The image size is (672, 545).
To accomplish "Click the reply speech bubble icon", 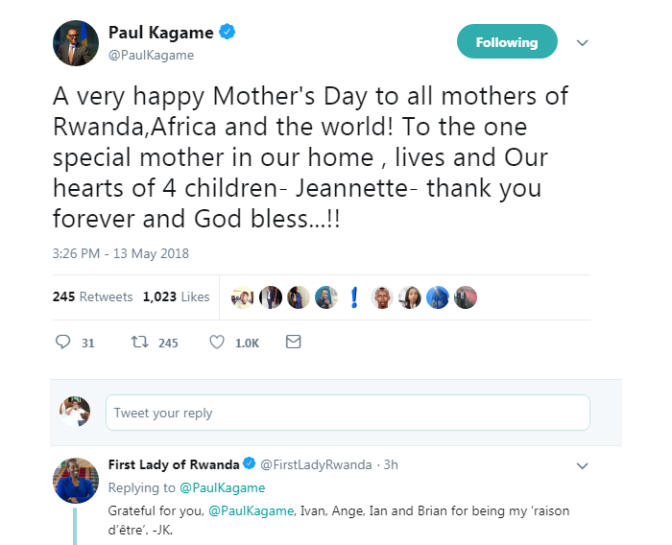I will pyautogui.click(x=63, y=342).
